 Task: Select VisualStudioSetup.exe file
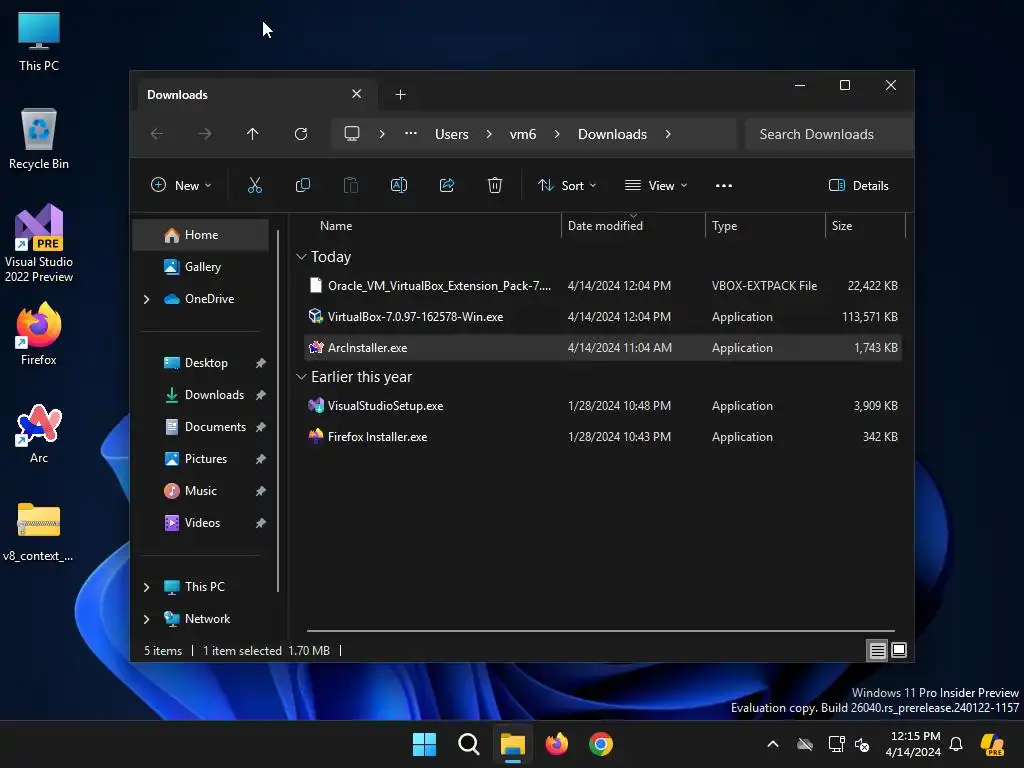point(603,406)
